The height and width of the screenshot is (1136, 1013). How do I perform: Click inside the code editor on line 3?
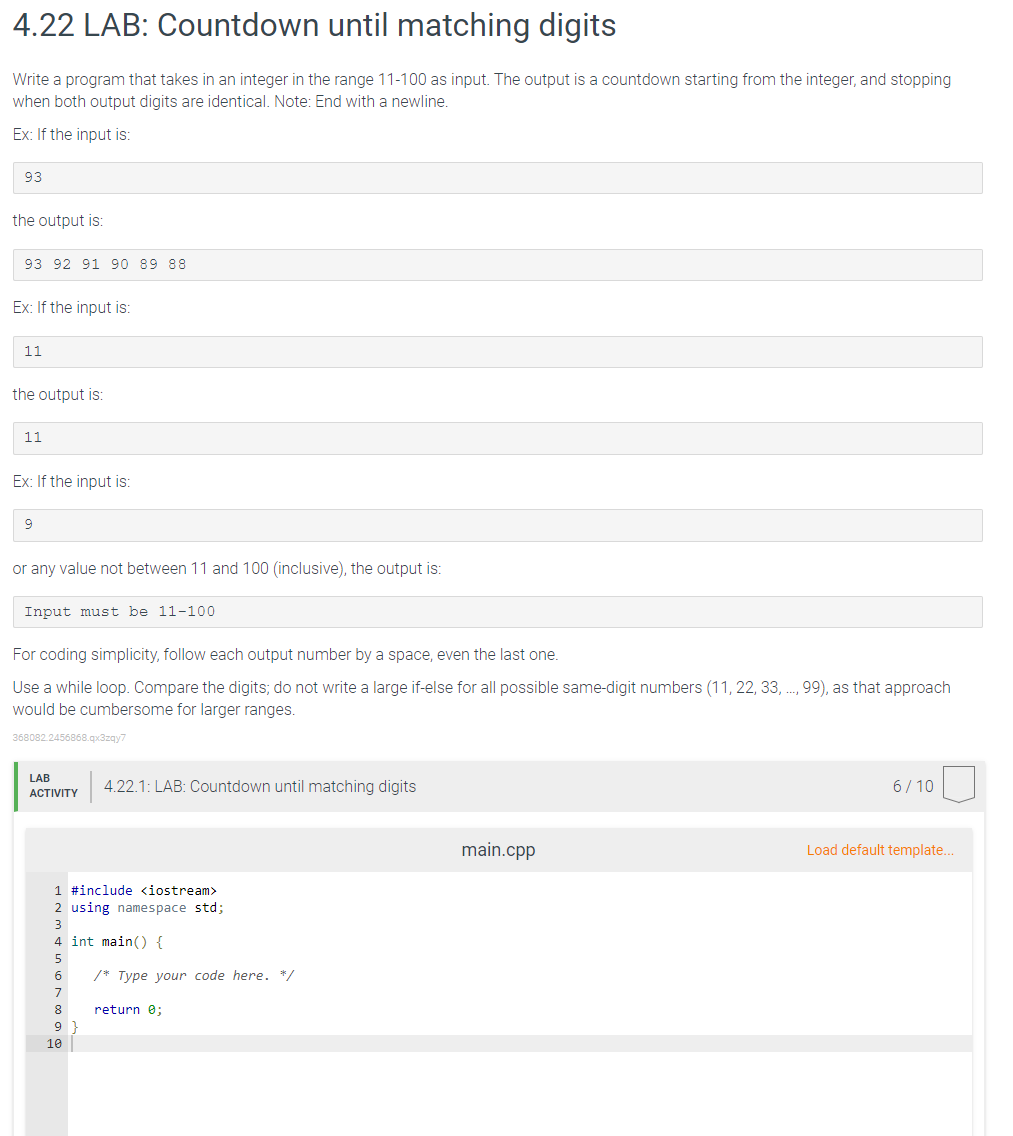click(200, 924)
